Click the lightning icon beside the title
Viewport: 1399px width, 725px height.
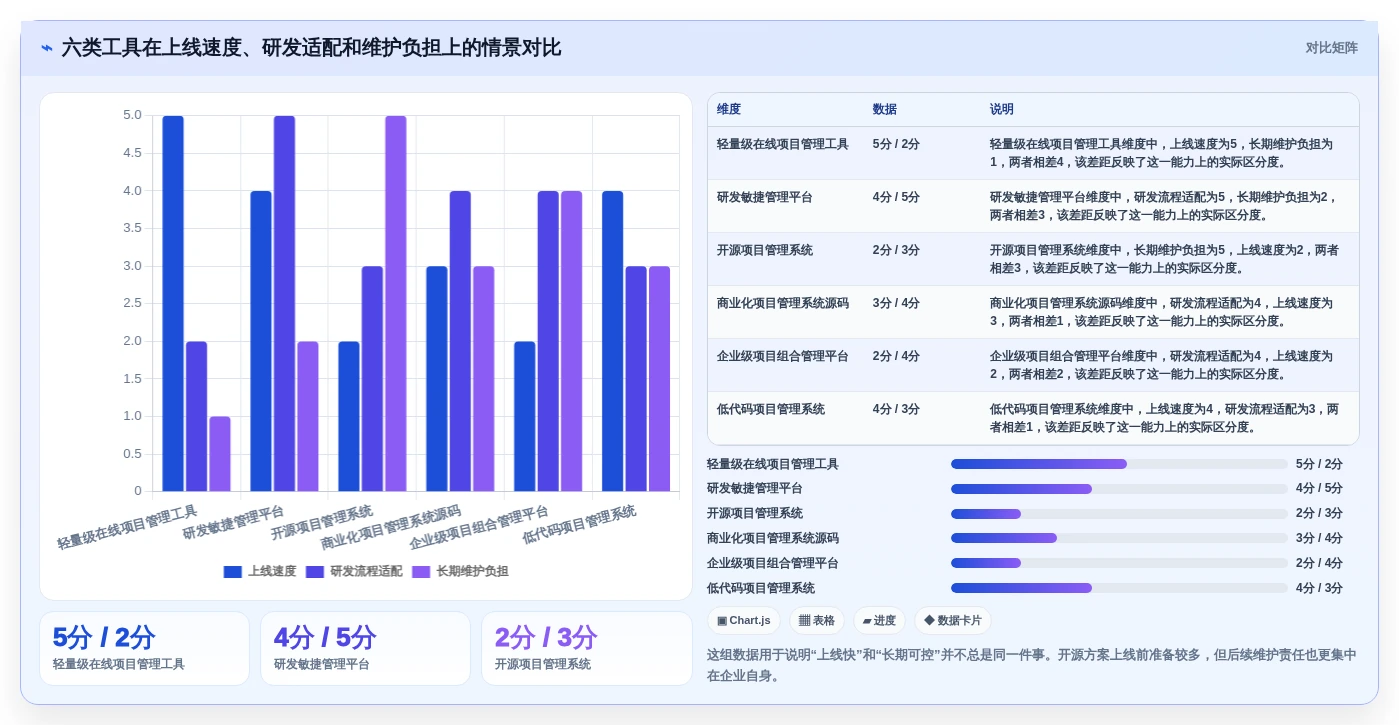[x=47, y=48]
